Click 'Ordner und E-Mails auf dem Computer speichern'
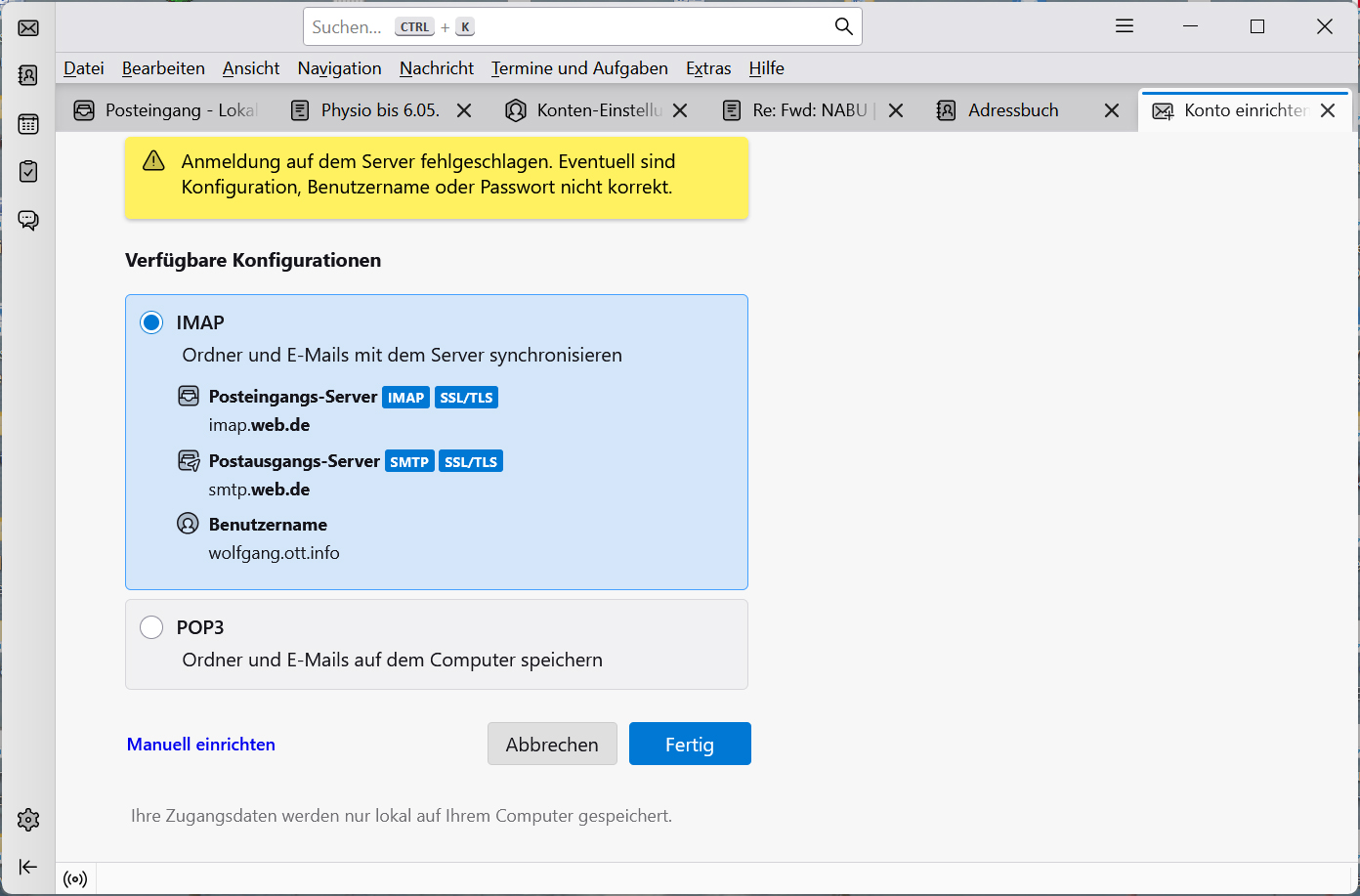The height and width of the screenshot is (896, 1360). pyautogui.click(x=393, y=661)
